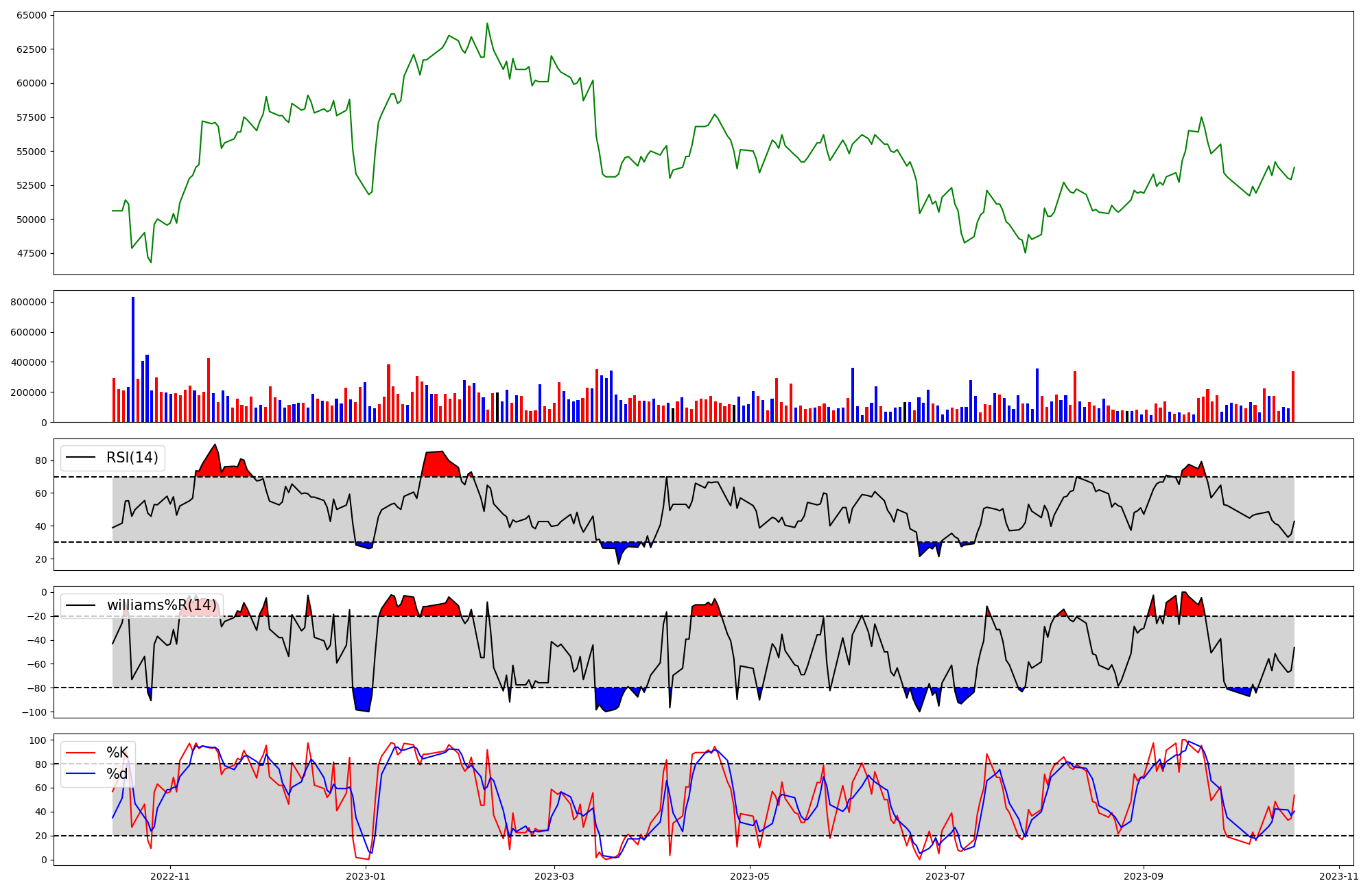1372x892 pixels.
Task: Click the last red volume bar on the right
Action: pyautogui.click(x=1293, y=397)
